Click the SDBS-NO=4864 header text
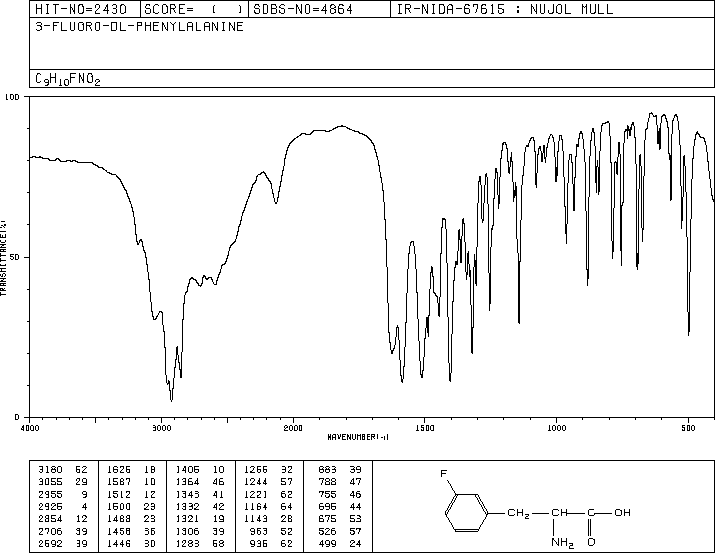Image resolution: width=715 pixels, height=553 pixels. point(303,9)
